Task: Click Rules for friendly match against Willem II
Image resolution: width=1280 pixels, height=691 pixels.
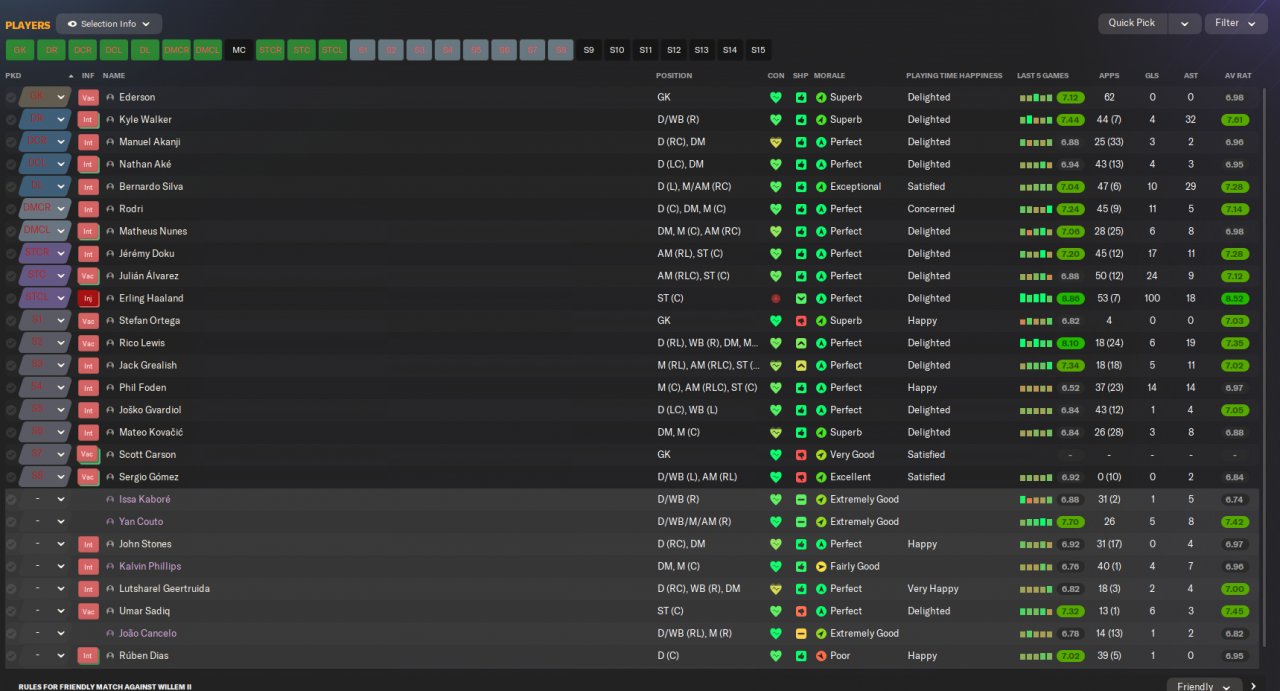Action: point(105,687)
